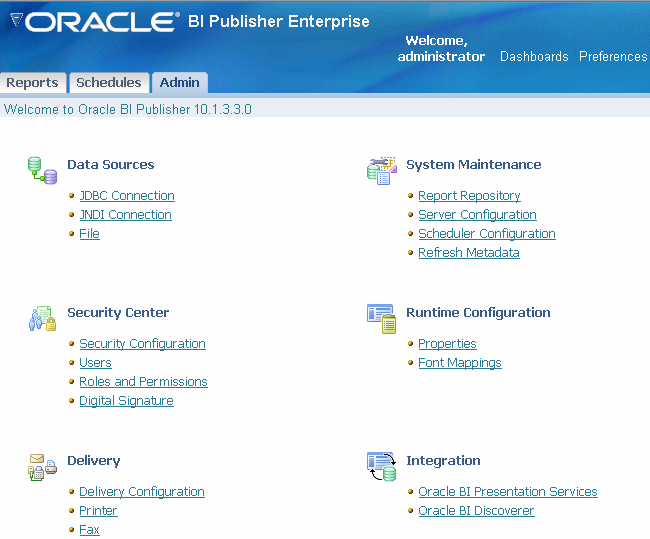Viewport: 650px width, 539px height.
Task: Open the JDBC Connection link
Action: pyautogui.click(x=127, y=196)
